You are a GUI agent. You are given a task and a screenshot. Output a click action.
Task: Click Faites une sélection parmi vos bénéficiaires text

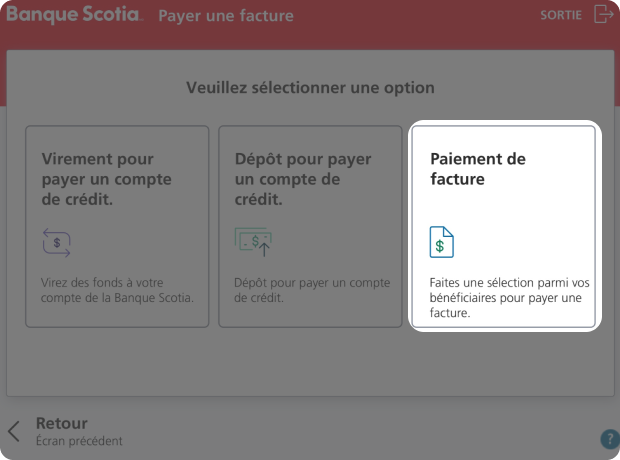coord(509,297)
